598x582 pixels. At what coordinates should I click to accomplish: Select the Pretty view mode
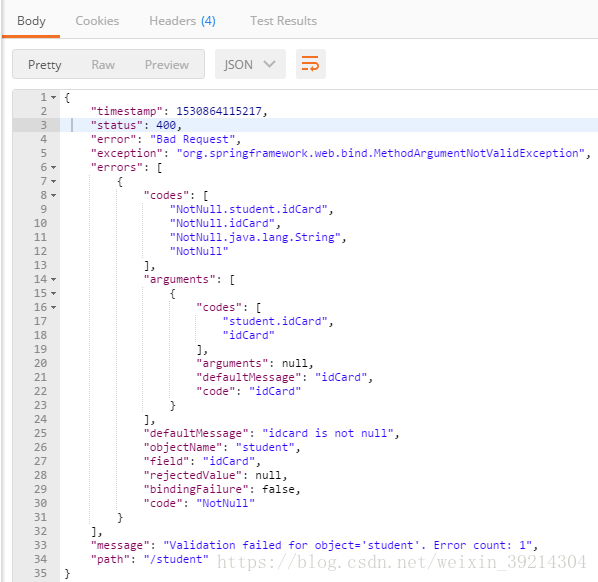(x=45, y=64)
